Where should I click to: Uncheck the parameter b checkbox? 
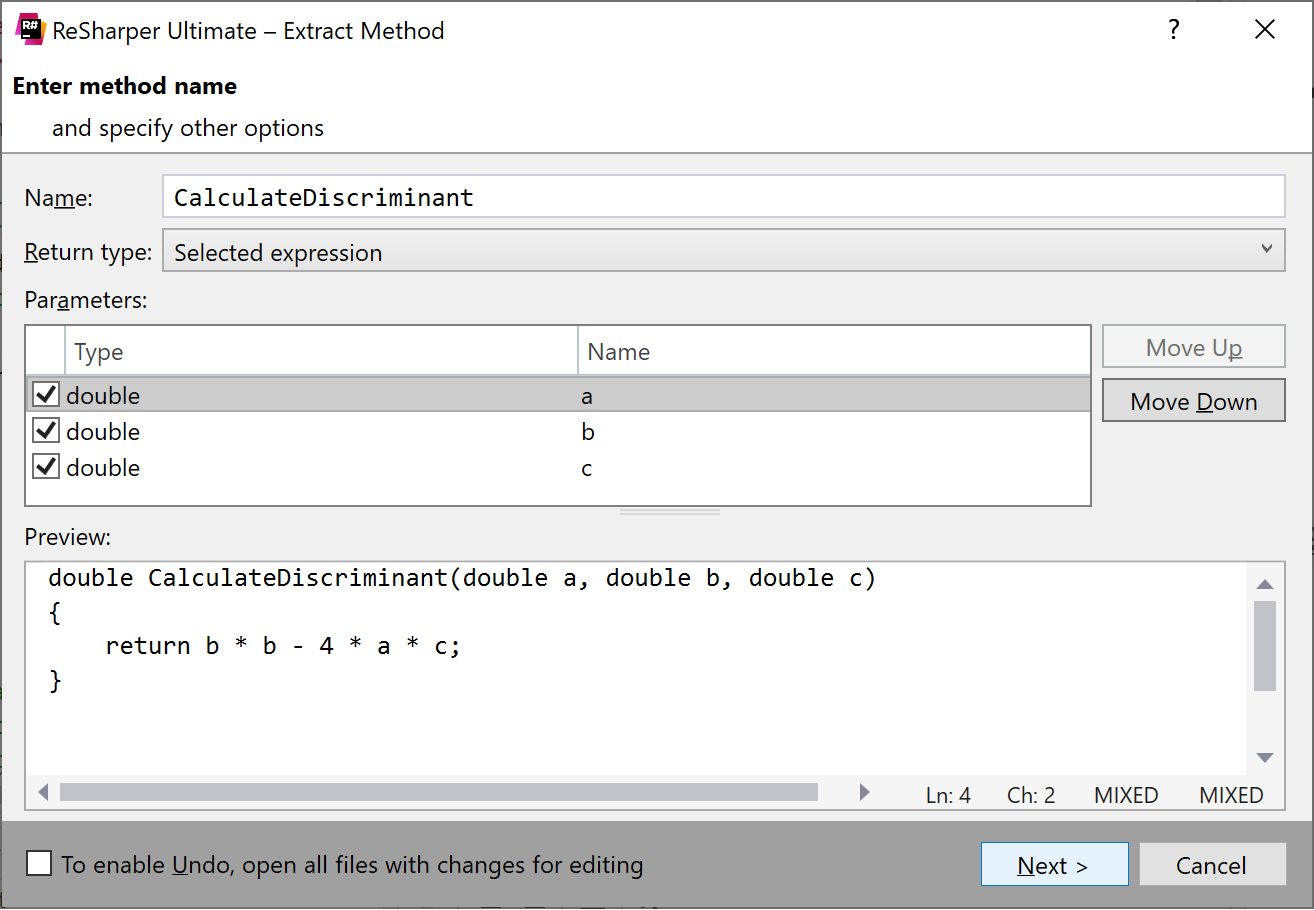click(45, 430)
